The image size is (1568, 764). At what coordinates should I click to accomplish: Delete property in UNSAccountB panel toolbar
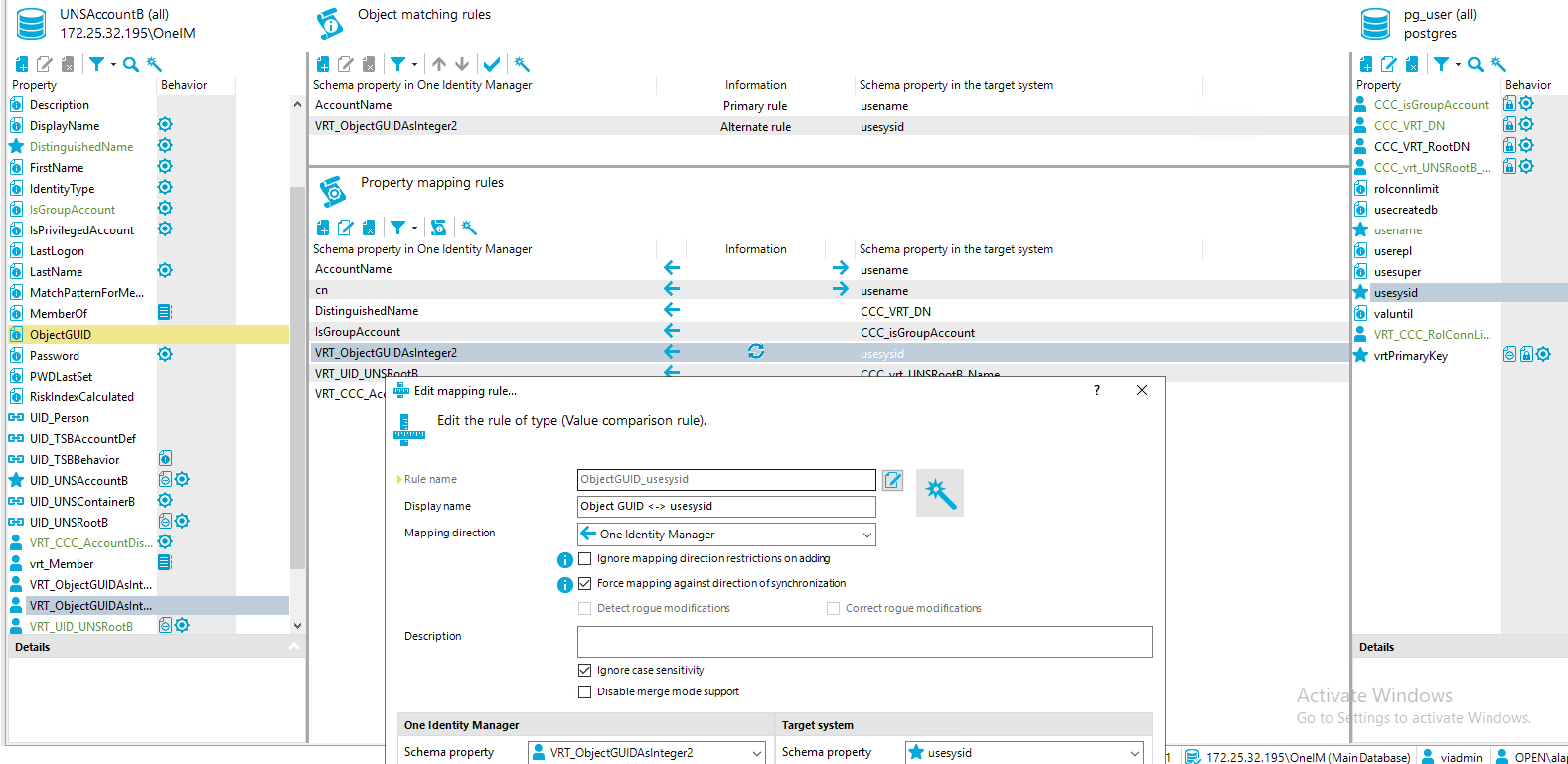[x=68, y=64]
